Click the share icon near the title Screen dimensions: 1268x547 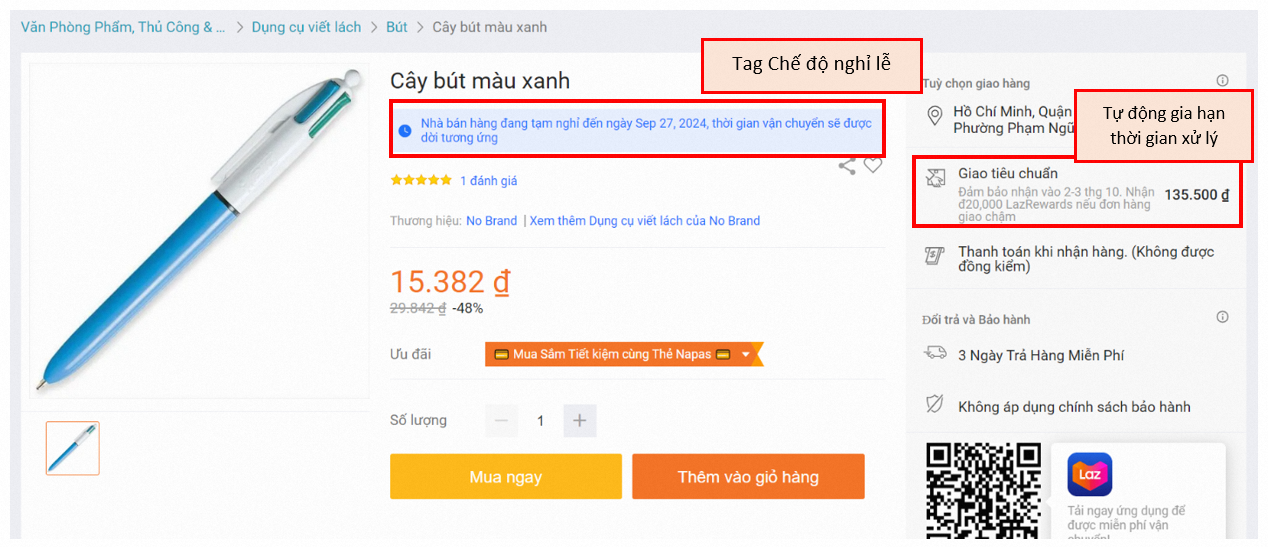[847, 166]
